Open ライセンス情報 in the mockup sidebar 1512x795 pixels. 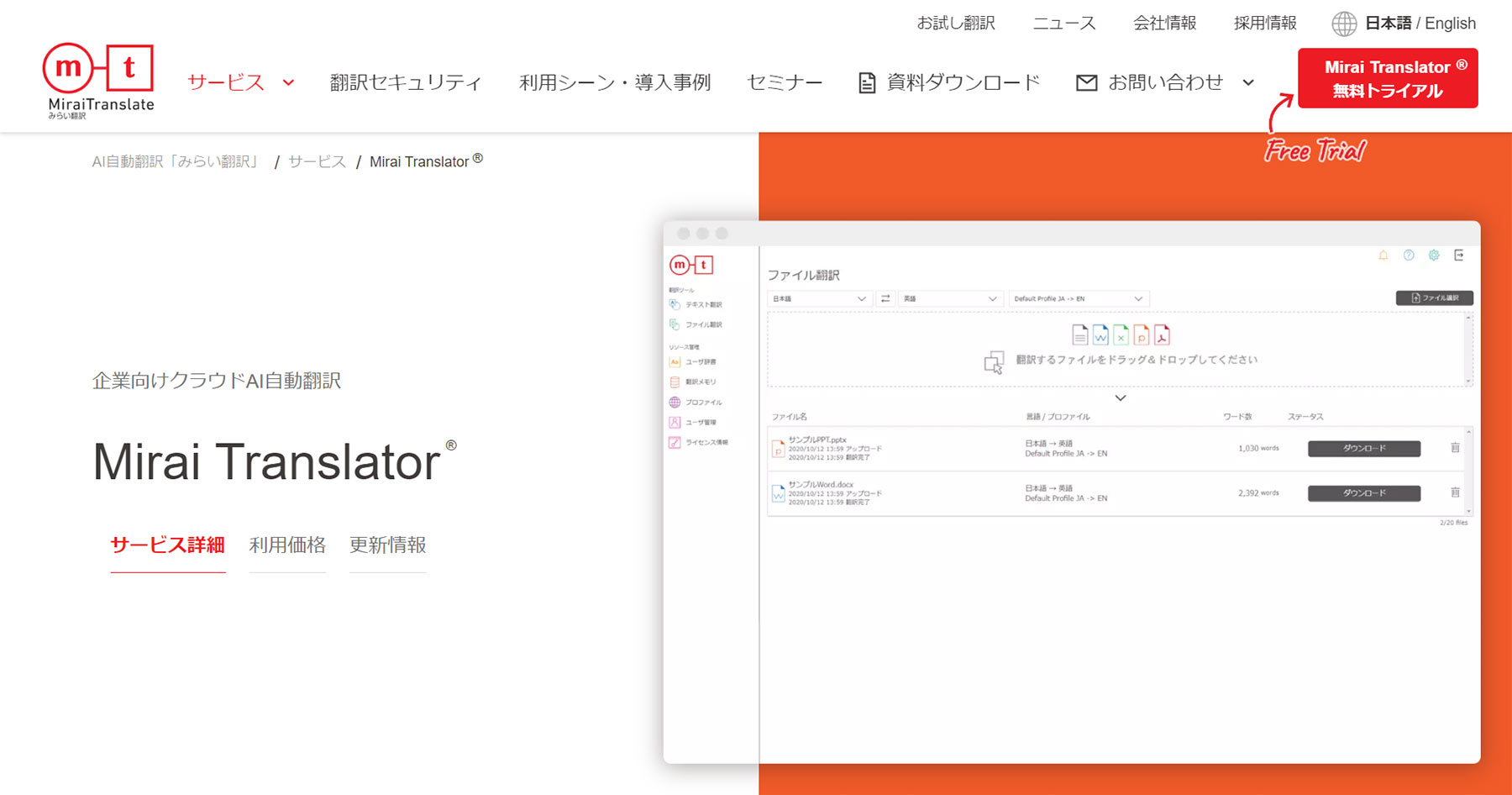pos(699,442)
